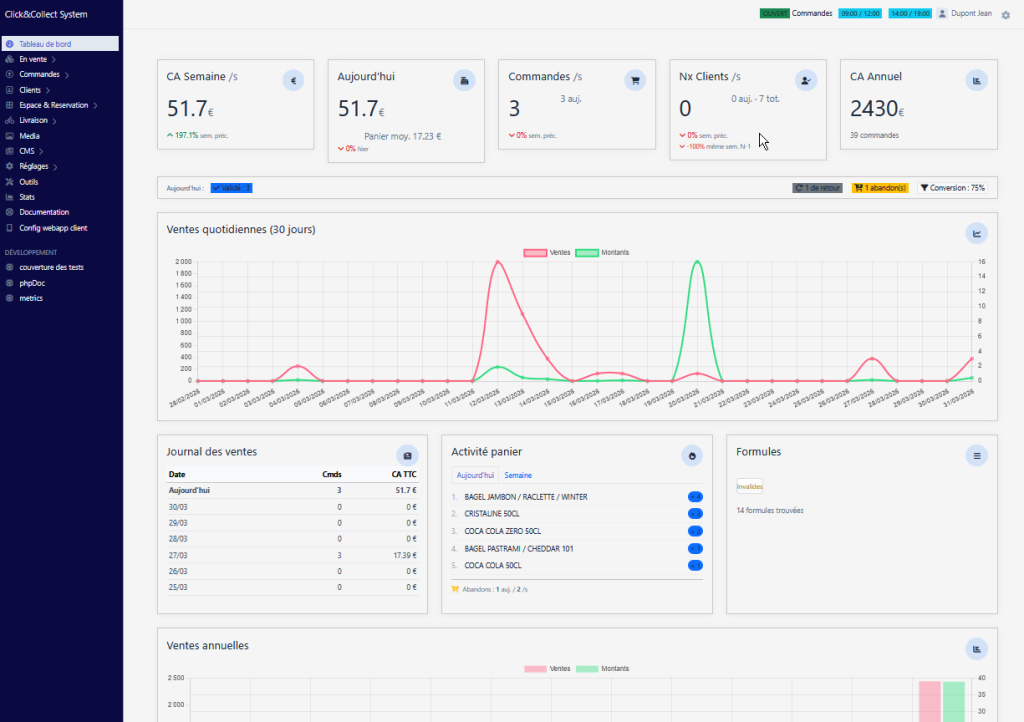Toggle the Ventes series in annual chart legend
This screenshot has width=1024, height=722.
pos(546,668)
